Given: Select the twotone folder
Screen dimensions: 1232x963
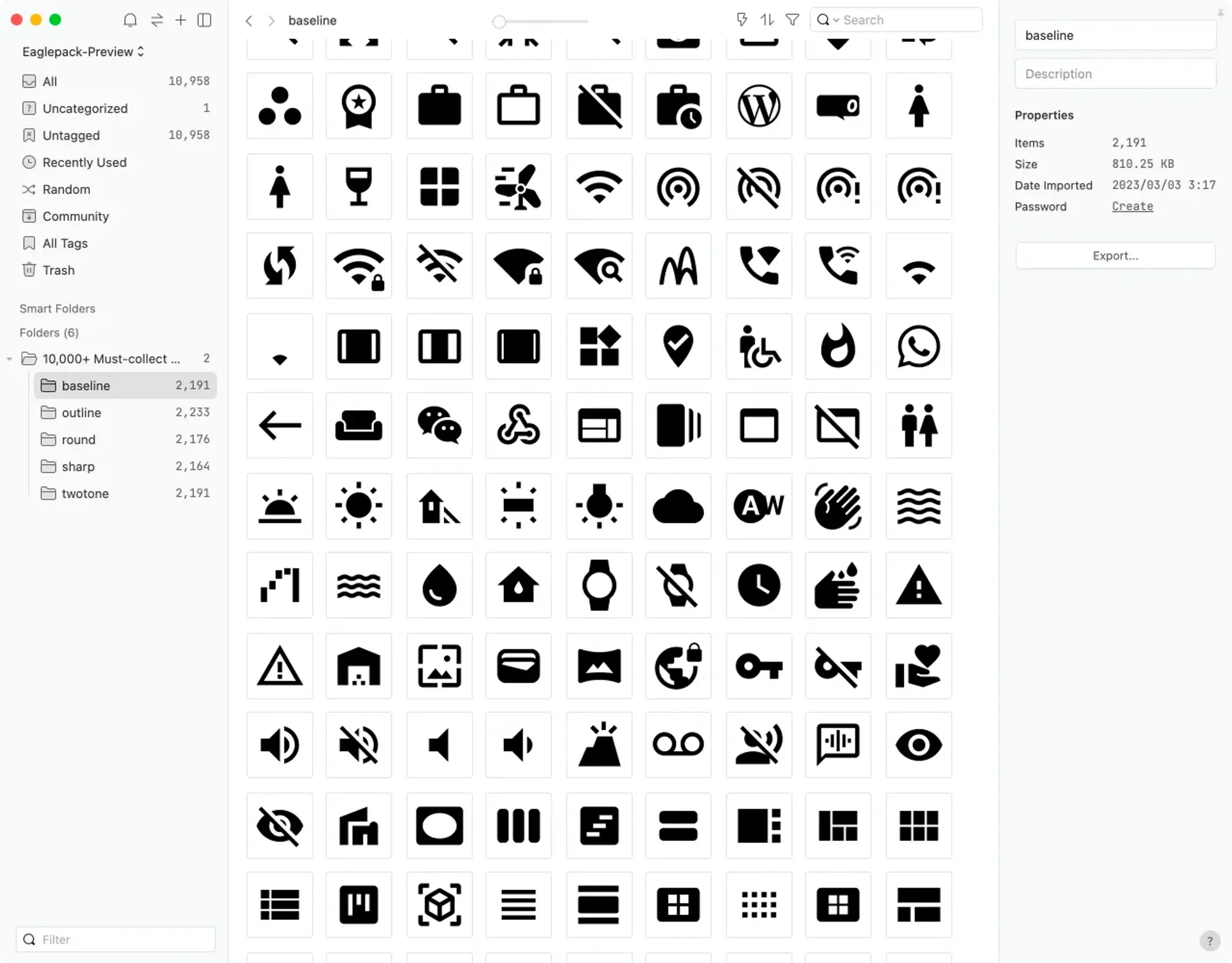Looking at the screenshot, I should coord(125,494).
